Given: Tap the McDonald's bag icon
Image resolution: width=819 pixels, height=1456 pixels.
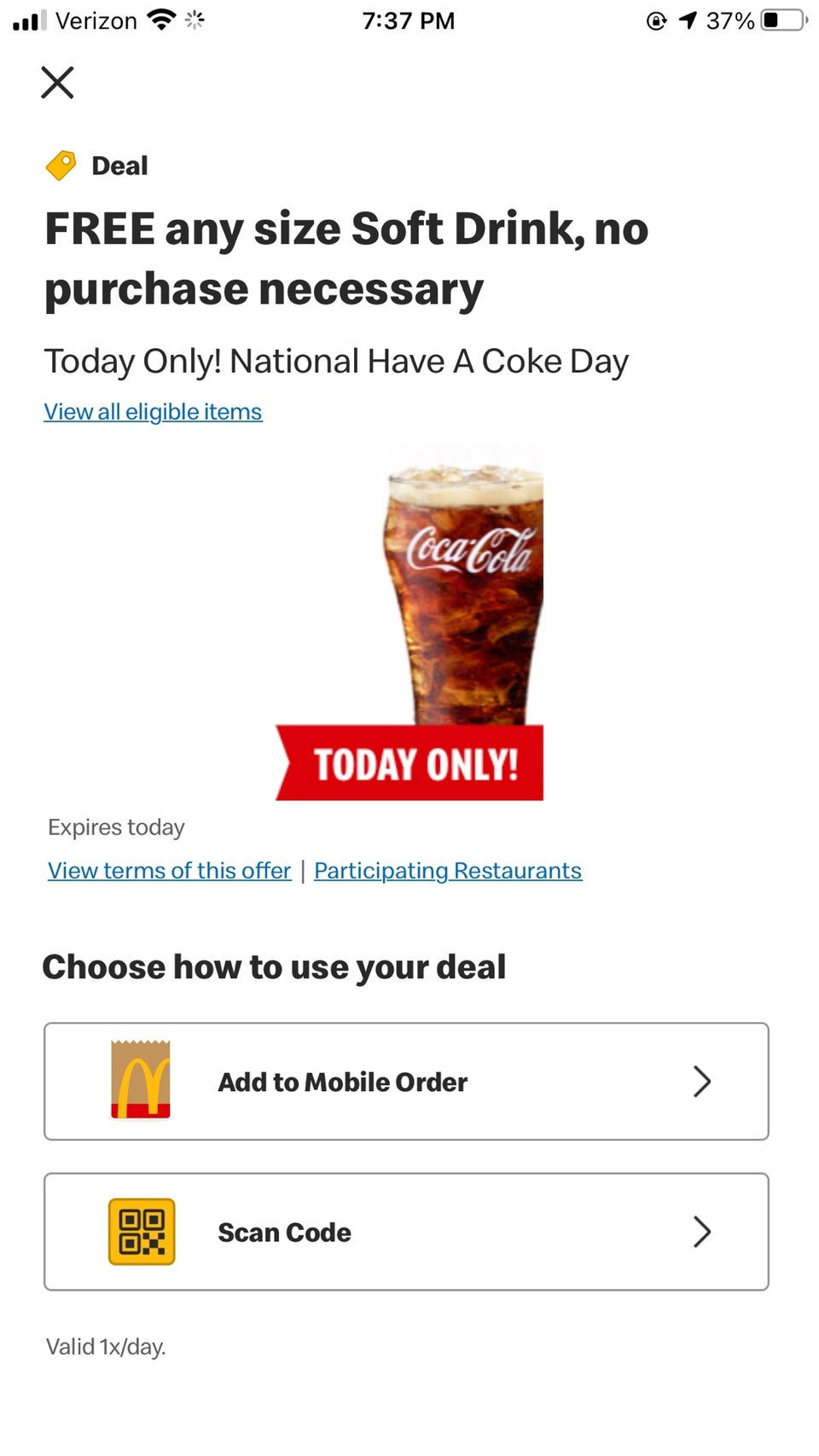Looking at the screenshot, I should pyautogui.click(x=141, y=1080).
